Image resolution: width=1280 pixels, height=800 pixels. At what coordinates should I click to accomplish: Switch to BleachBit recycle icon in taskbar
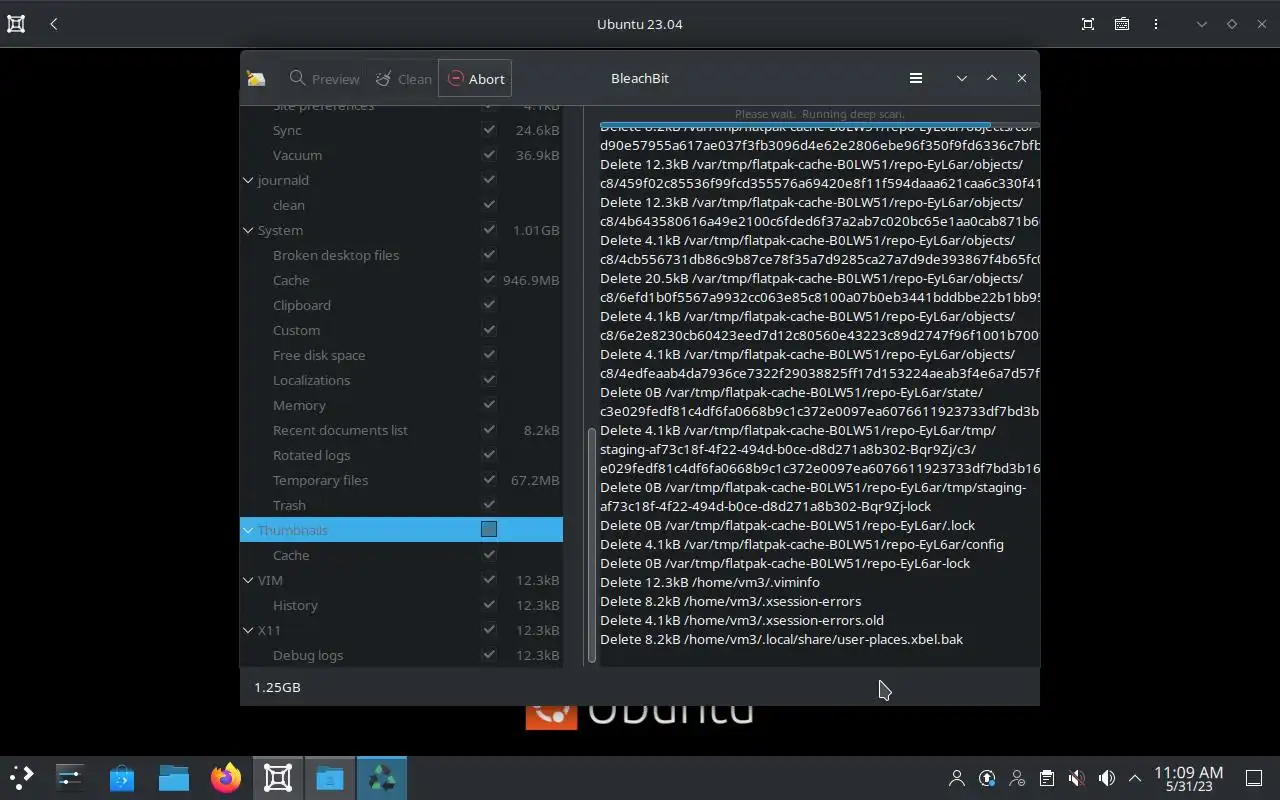[x=382, y=778]
